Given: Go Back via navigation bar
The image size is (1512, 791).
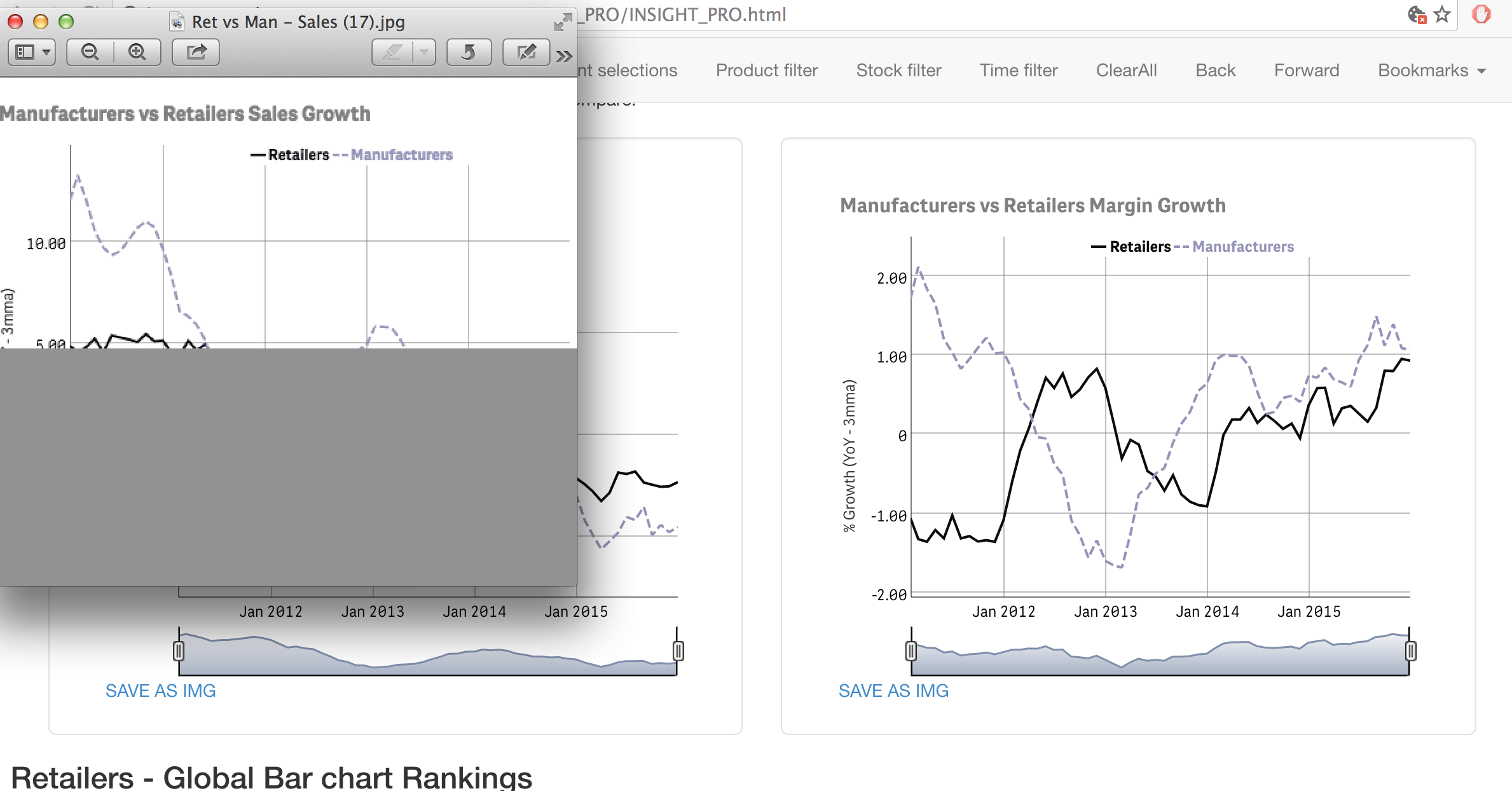Looking at the screenshot, I should click(1215, 70).
